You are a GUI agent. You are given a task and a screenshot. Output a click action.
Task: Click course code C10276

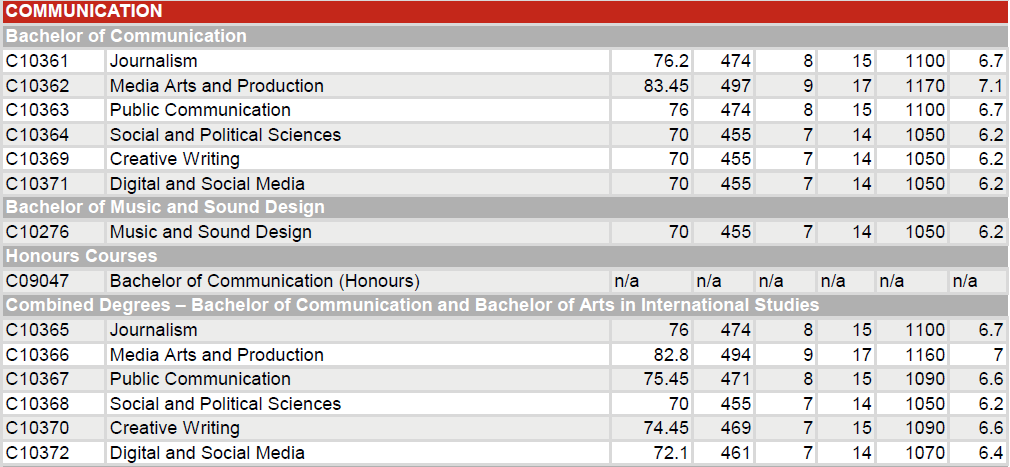38,232
